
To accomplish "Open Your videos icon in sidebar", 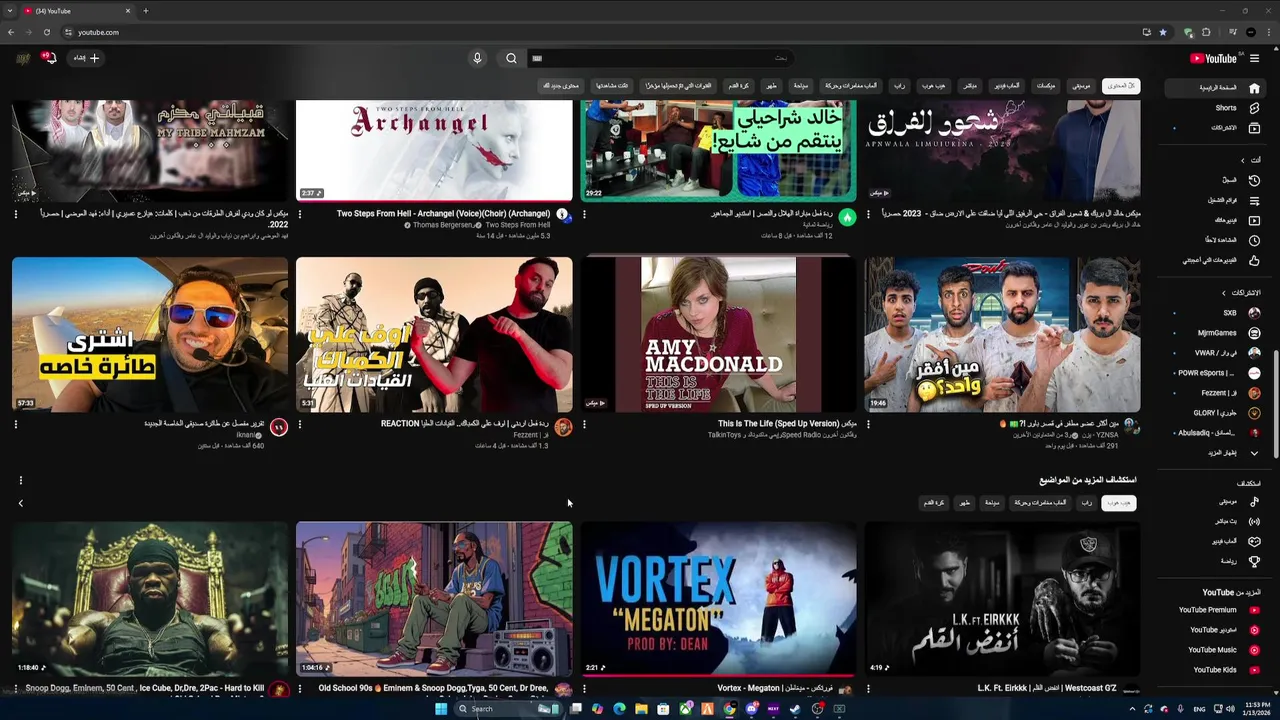I will tap(1254, 220).
